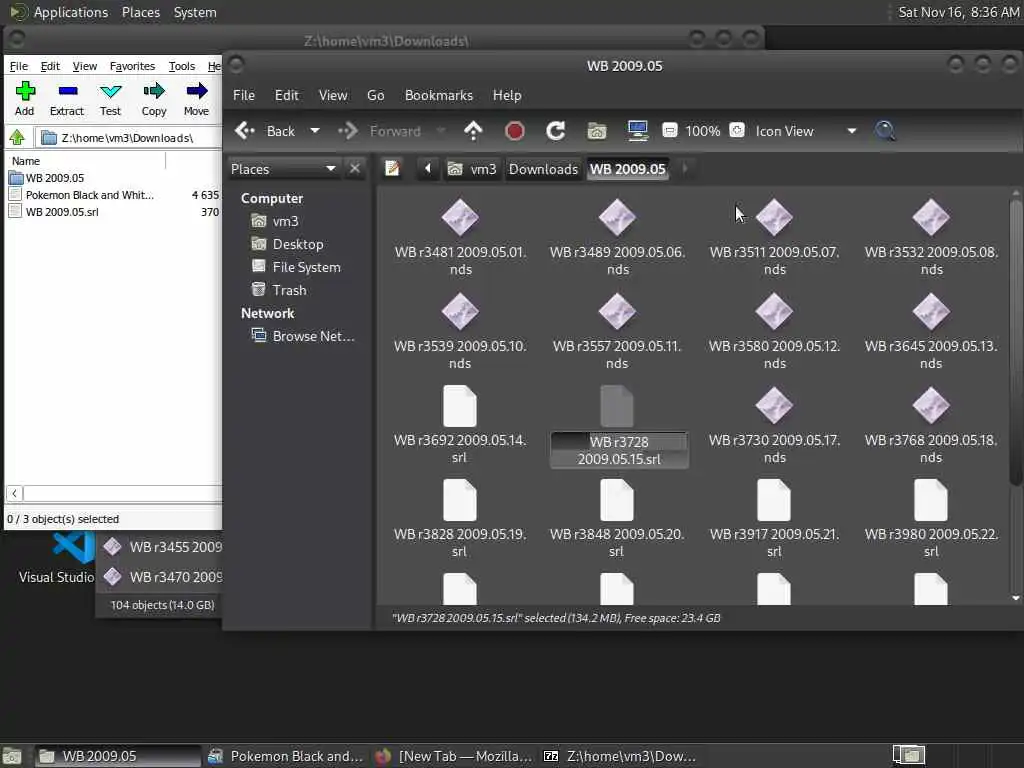Viewport: 1024px width, 768px height.
Task: Open the Go menu
Action: (376, 95)
